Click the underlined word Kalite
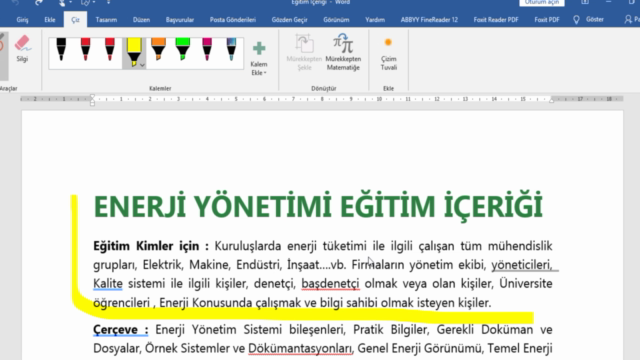 pyautogui.click(x=108, y=284)
